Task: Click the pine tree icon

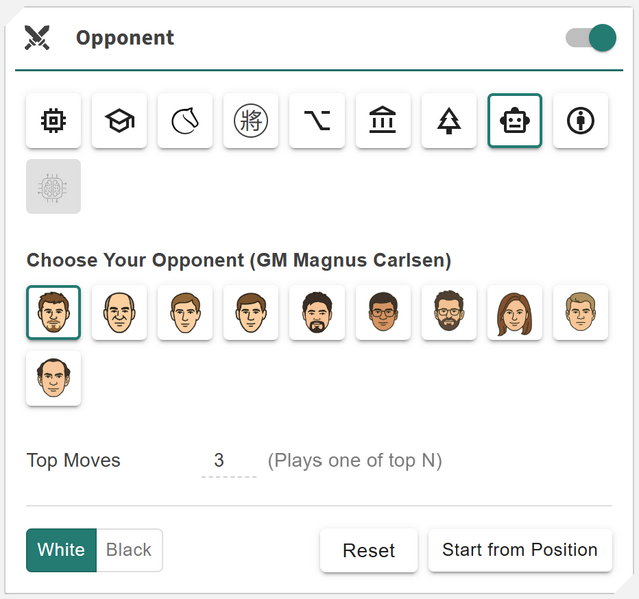Action: point(449,121)
